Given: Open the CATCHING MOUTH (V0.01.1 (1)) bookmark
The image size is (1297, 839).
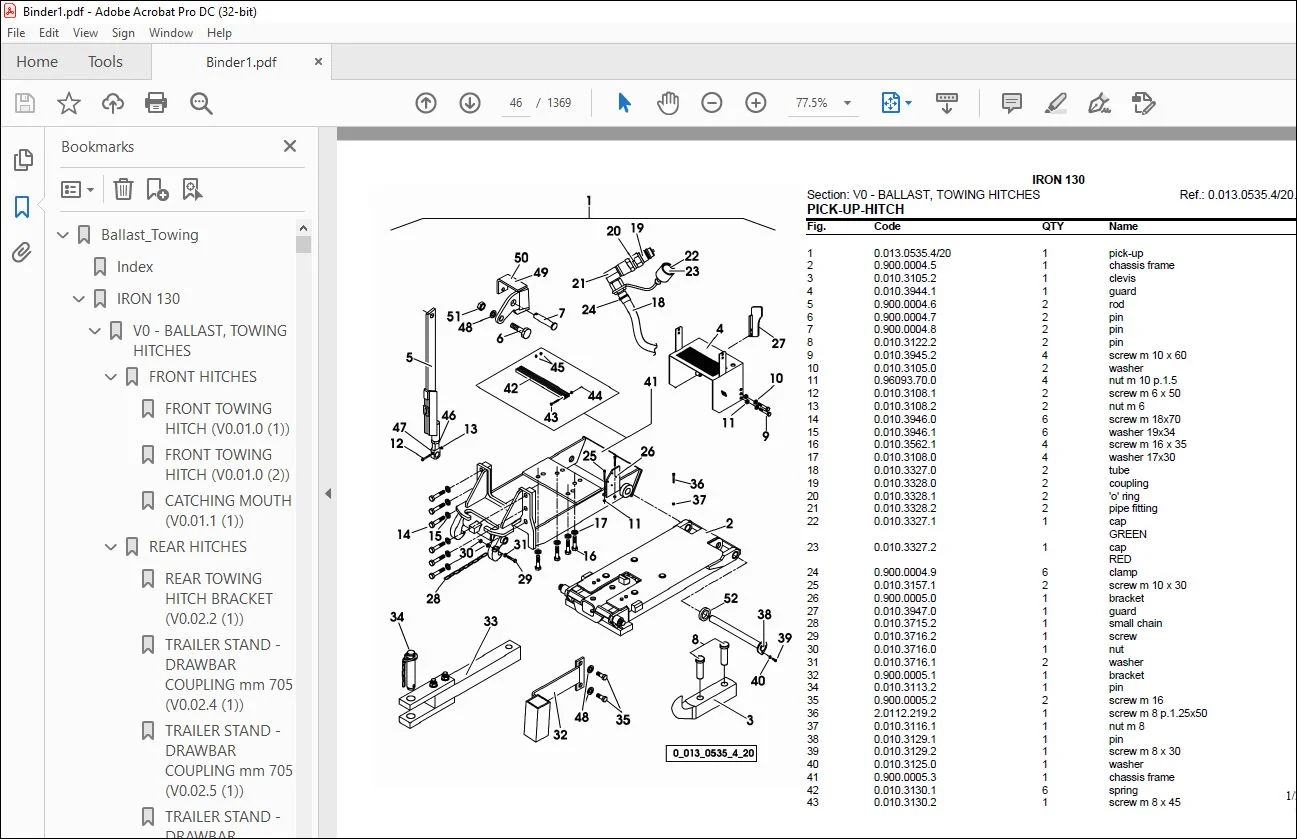Looking at the screenshot, I should pyautogui.click(x=228, y=511).
